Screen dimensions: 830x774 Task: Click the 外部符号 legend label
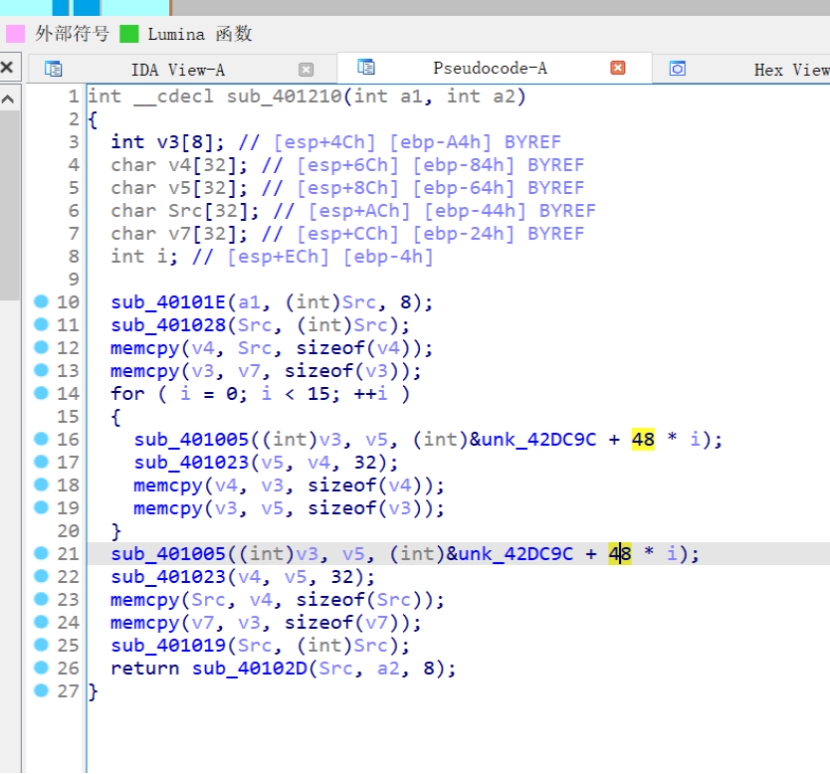pos(72,34)
